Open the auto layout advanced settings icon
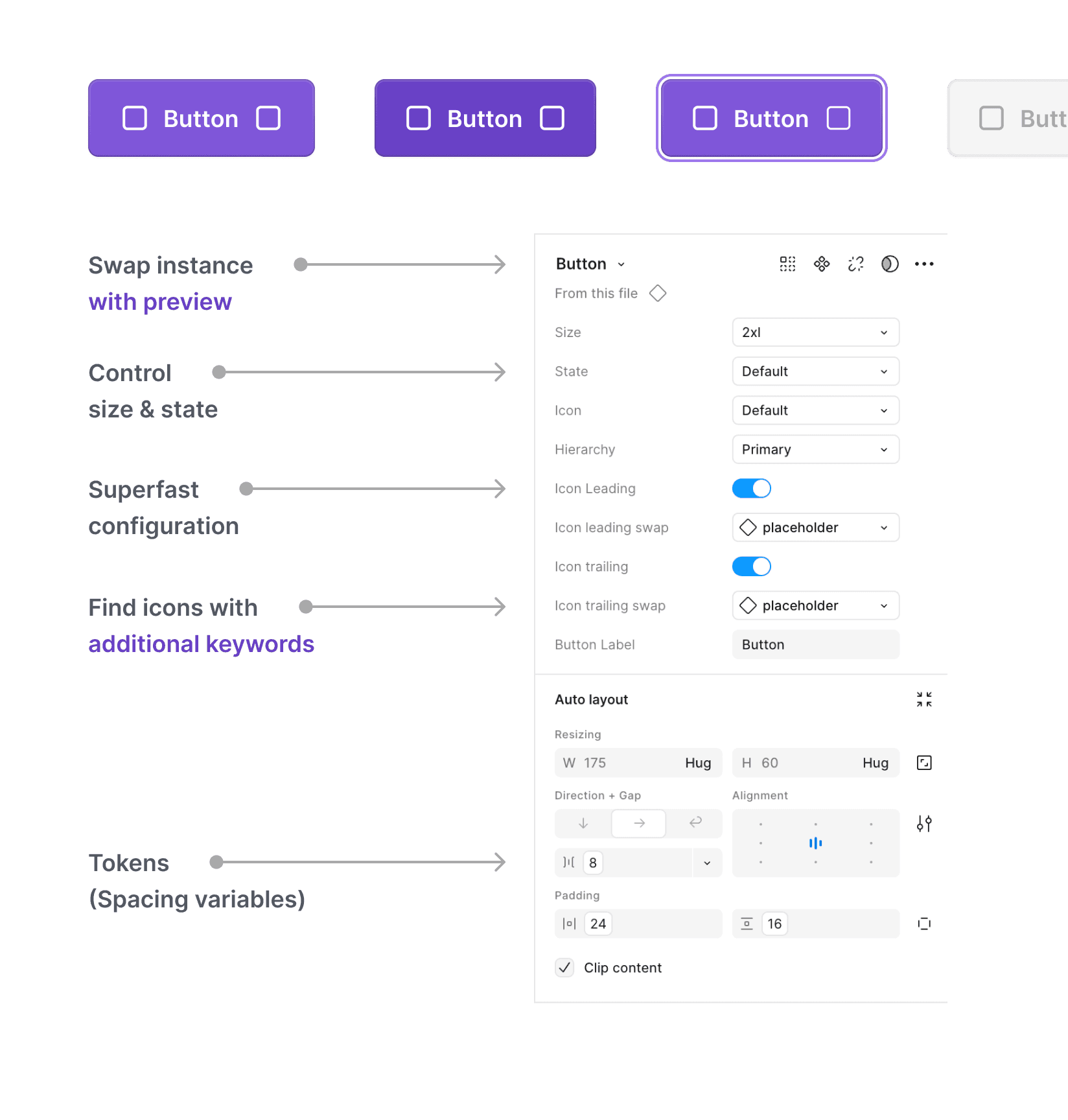Viewport: 1068px width, 1120px height. click(x=924, y=824)
